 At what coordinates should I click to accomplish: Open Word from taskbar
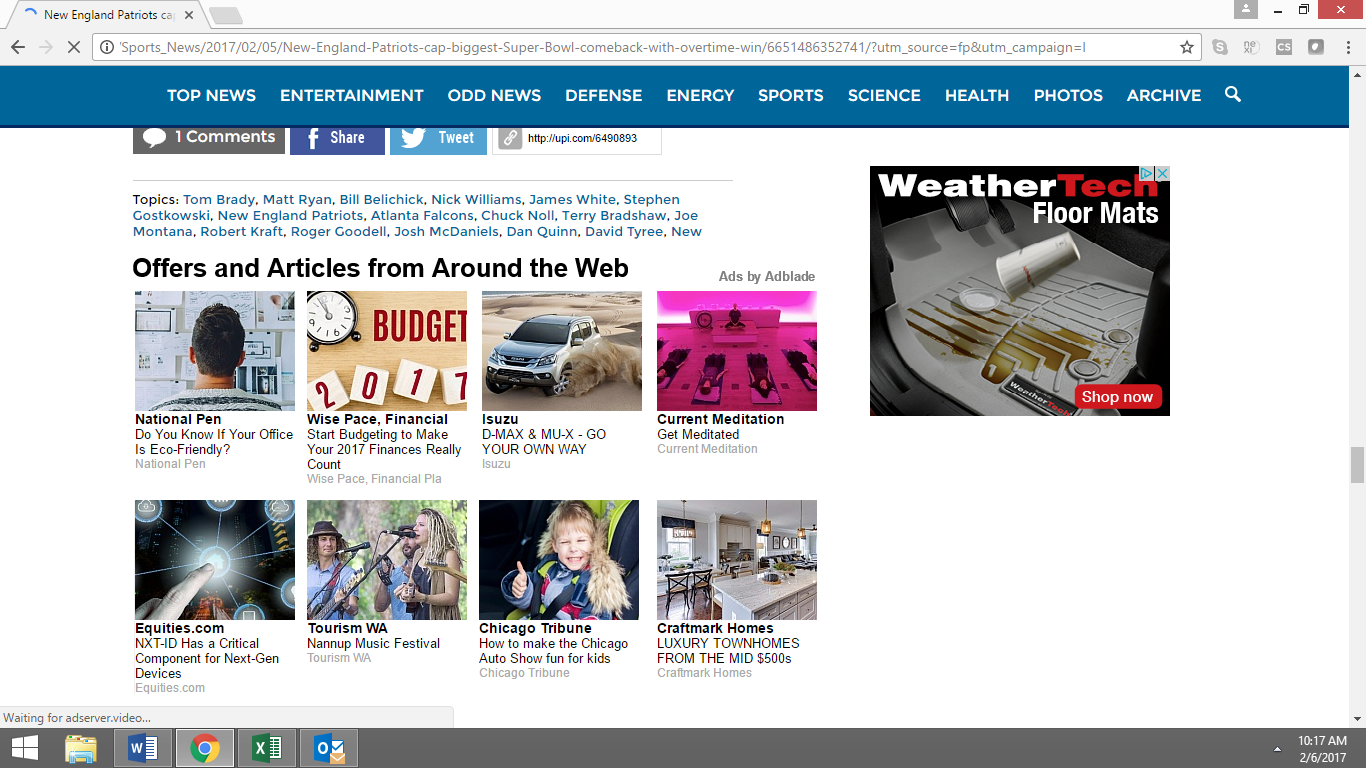(x=143, y=748)
